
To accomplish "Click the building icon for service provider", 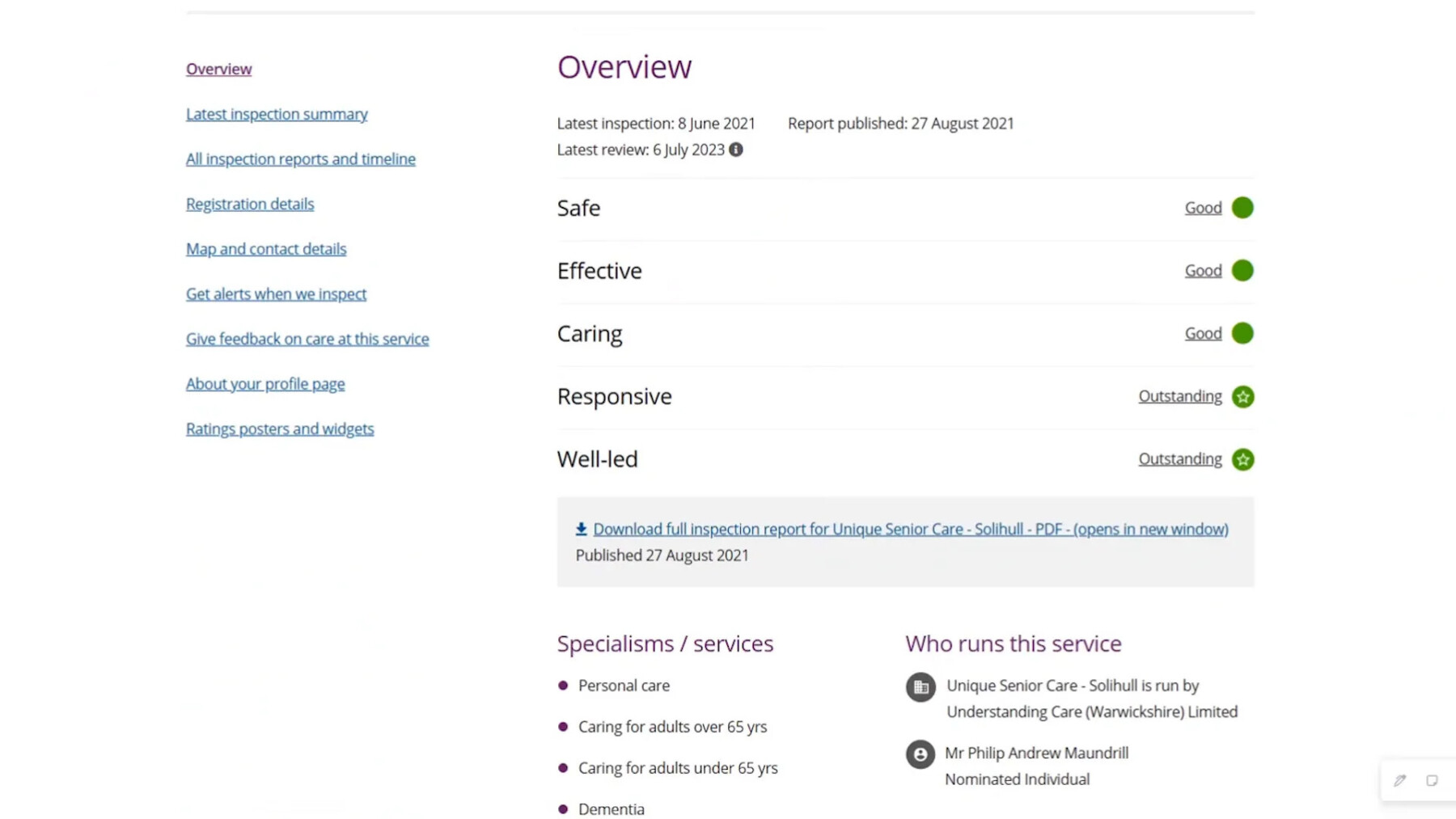I will point(921,687).
